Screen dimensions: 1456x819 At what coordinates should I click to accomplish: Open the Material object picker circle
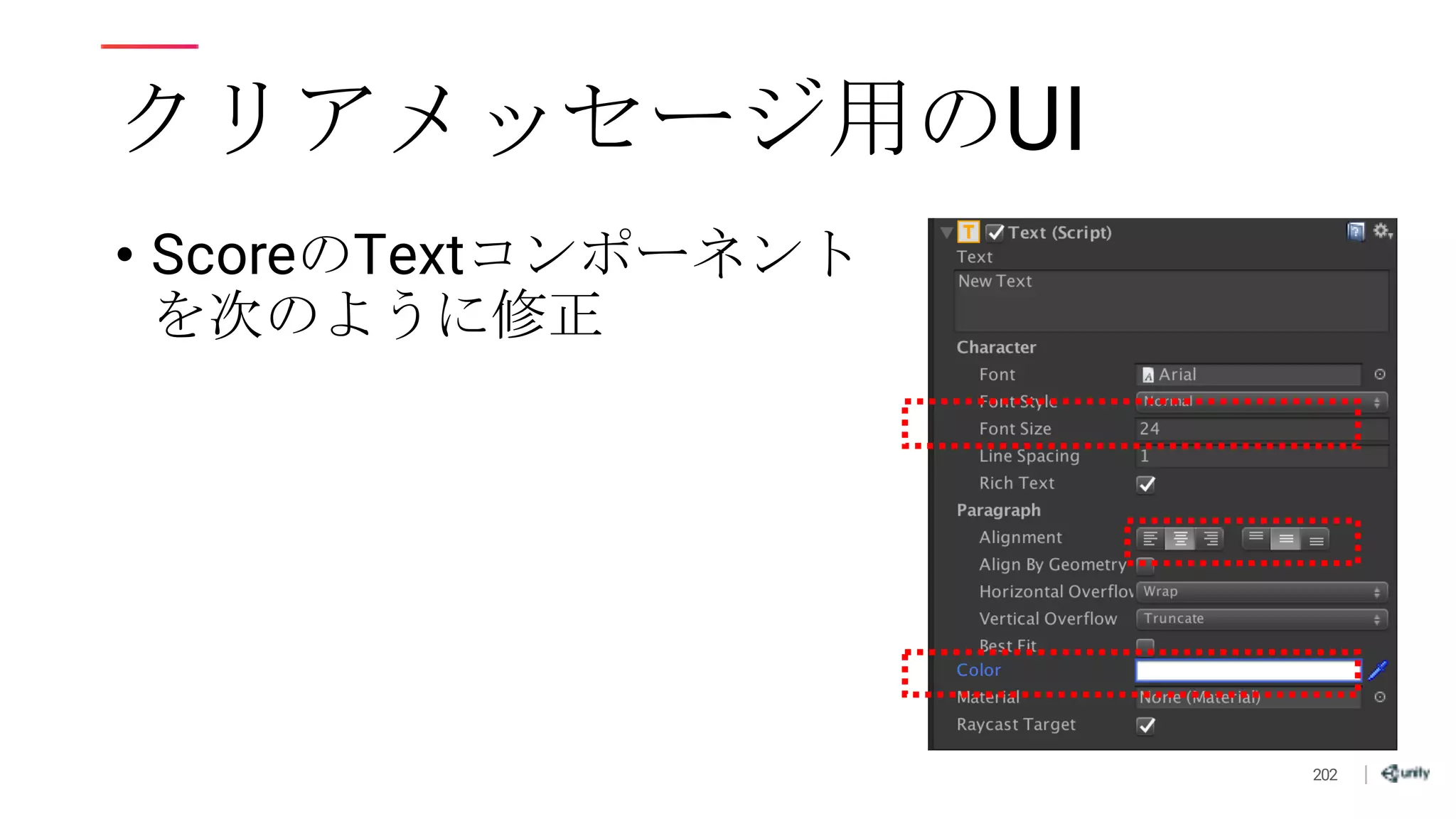[1380, 697]
